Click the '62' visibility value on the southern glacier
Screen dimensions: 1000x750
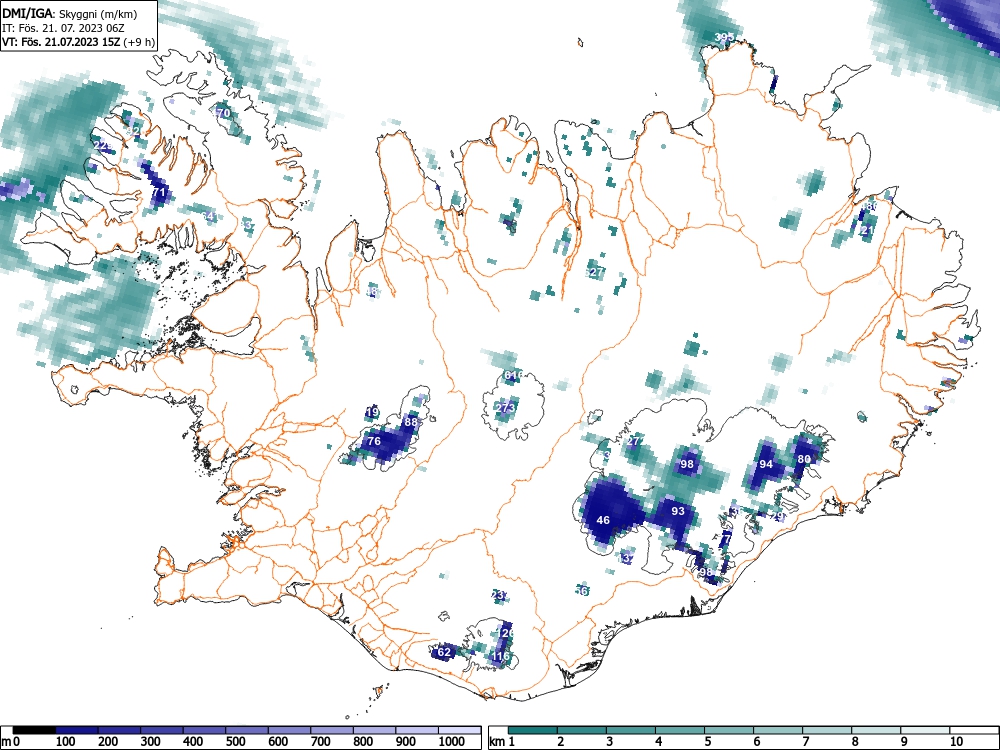click(x=444, y=652)
